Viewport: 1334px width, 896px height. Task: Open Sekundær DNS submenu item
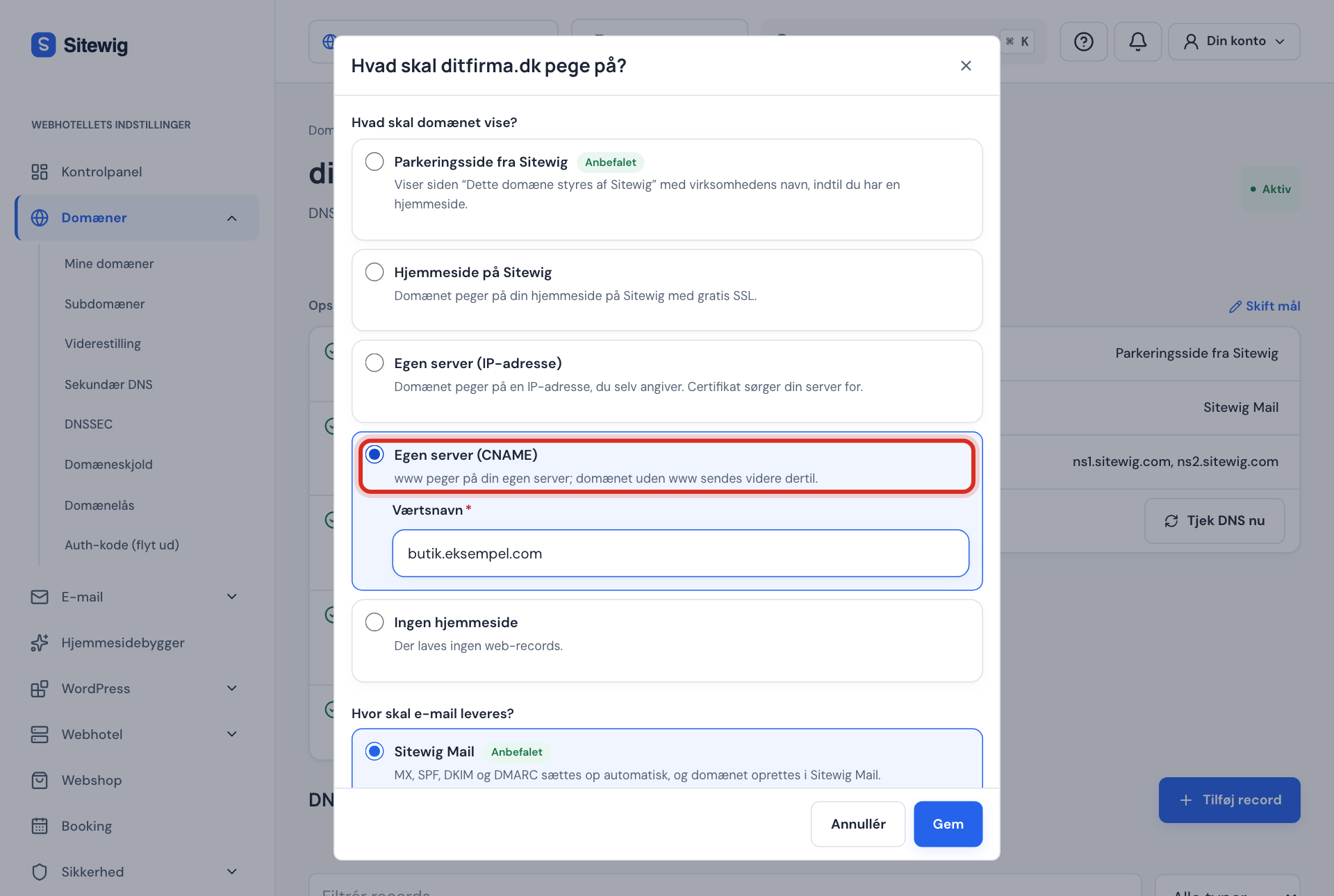108,385
